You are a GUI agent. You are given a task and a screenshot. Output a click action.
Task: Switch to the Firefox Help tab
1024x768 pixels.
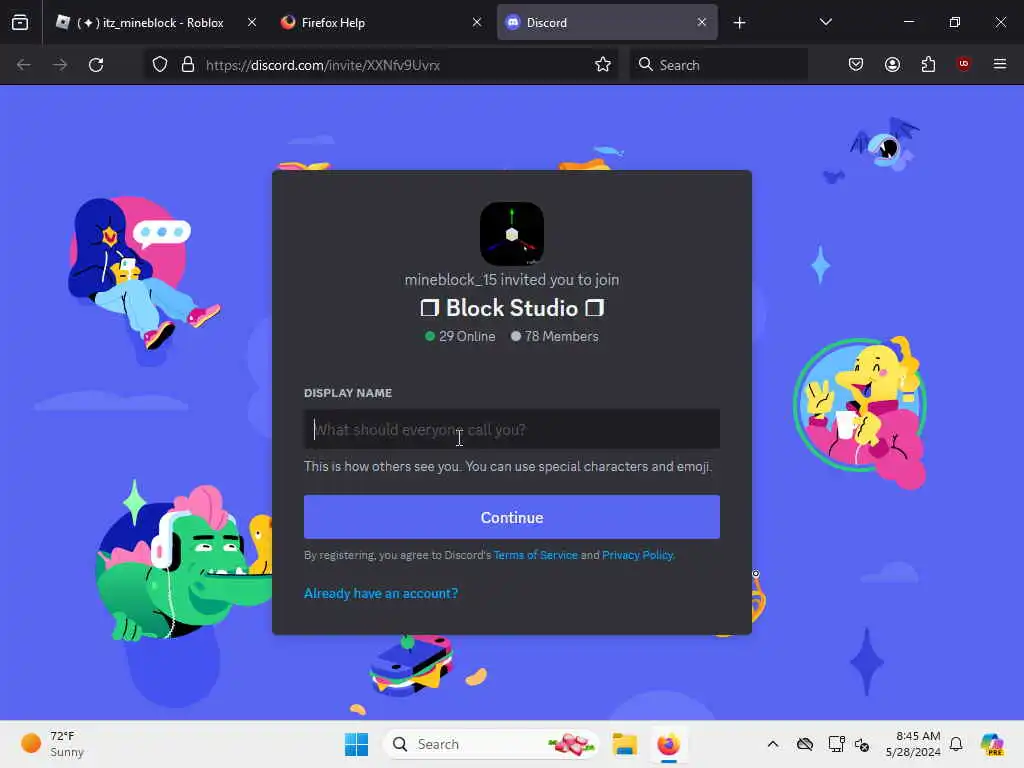click(x=381, y=22)
